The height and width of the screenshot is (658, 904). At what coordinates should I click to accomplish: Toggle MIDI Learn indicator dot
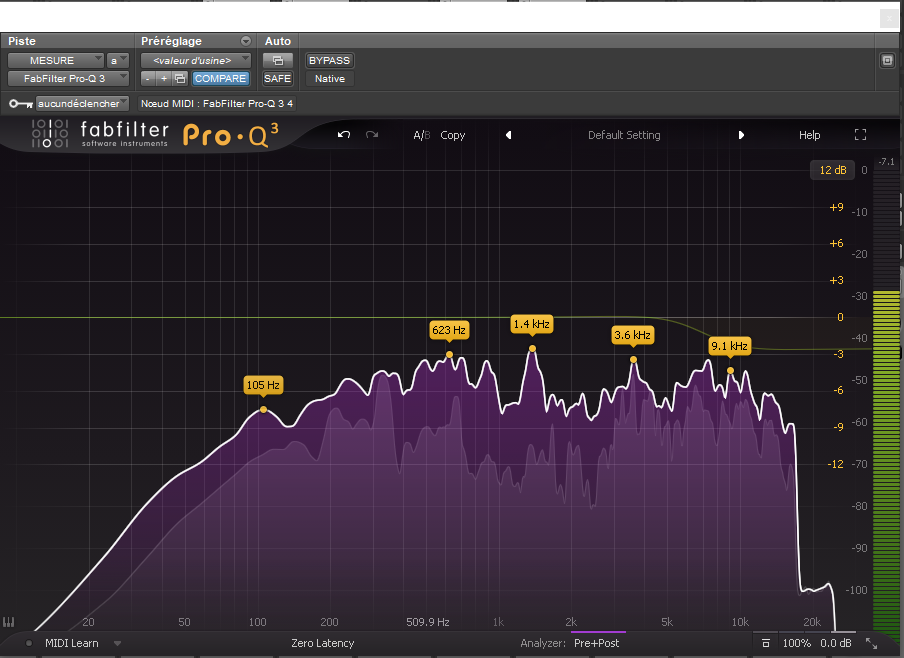pos(29,643)
